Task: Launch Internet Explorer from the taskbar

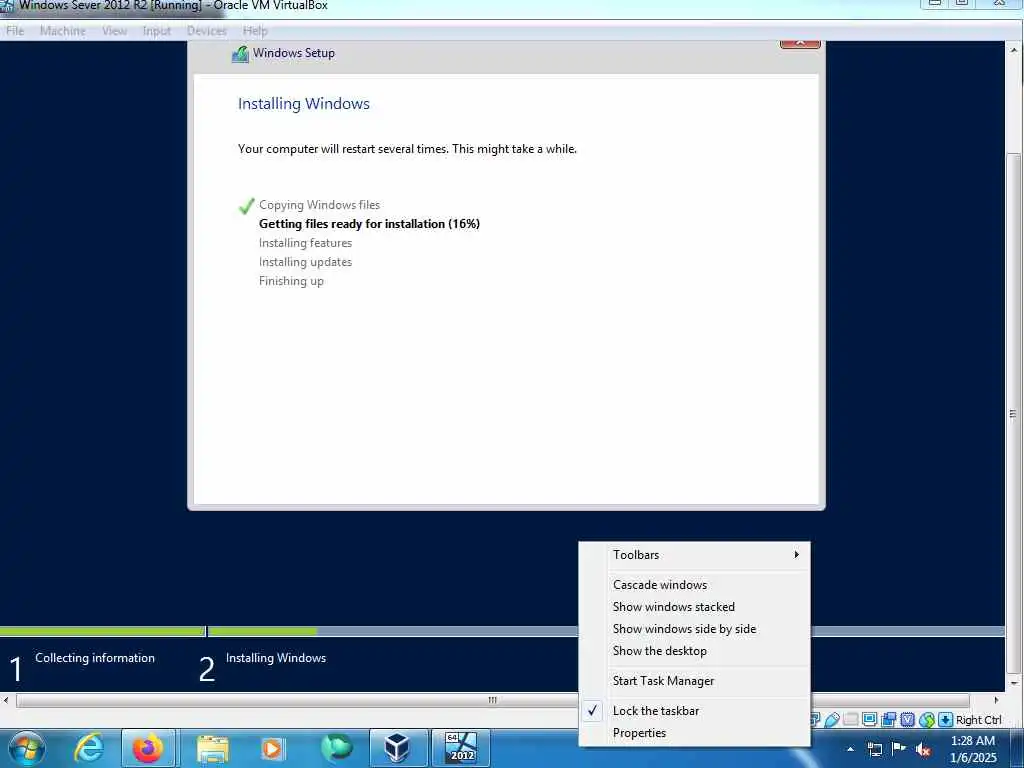Action: (88, 748)
